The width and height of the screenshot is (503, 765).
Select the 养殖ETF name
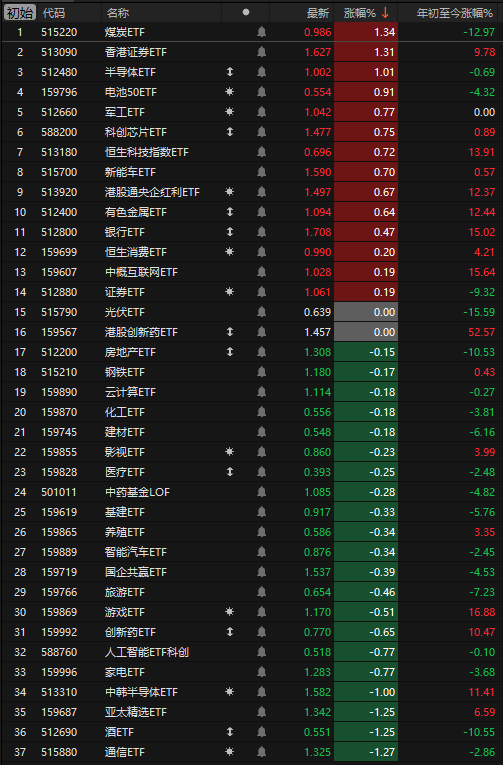[x=125, y=532]
